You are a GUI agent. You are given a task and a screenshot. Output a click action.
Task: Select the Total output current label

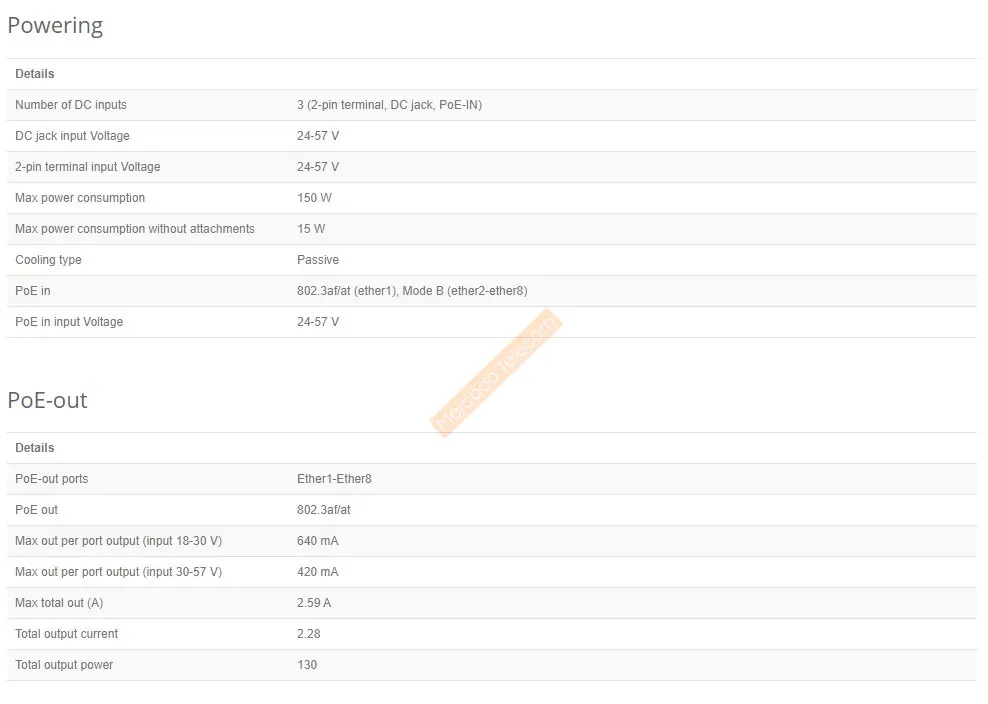point(66,634)
